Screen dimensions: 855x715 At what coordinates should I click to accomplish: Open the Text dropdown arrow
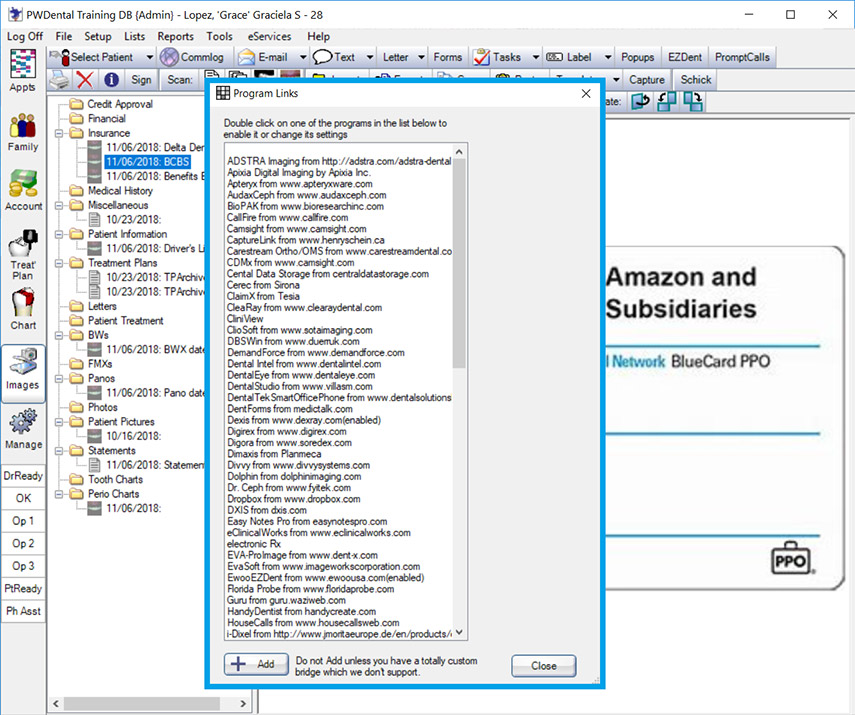(370, 57)
